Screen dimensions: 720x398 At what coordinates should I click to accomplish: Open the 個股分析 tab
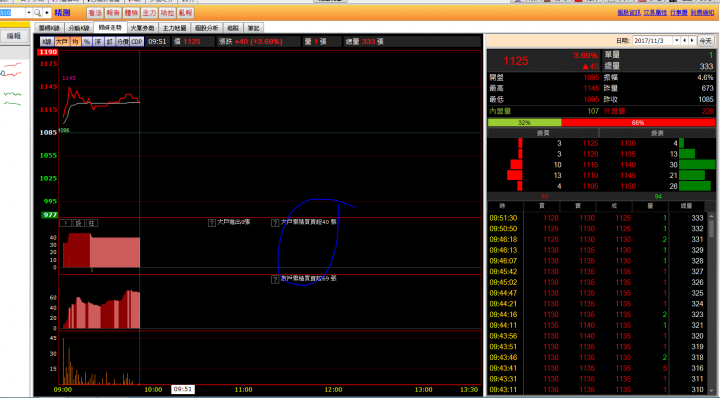coord(206,28)
